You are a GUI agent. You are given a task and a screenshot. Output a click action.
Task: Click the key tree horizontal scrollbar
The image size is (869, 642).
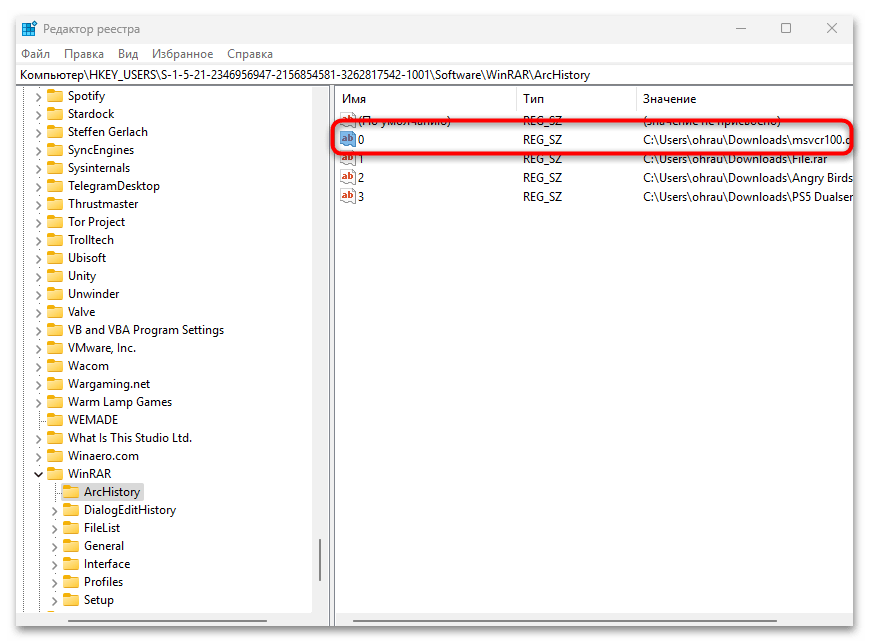(167, 620)
